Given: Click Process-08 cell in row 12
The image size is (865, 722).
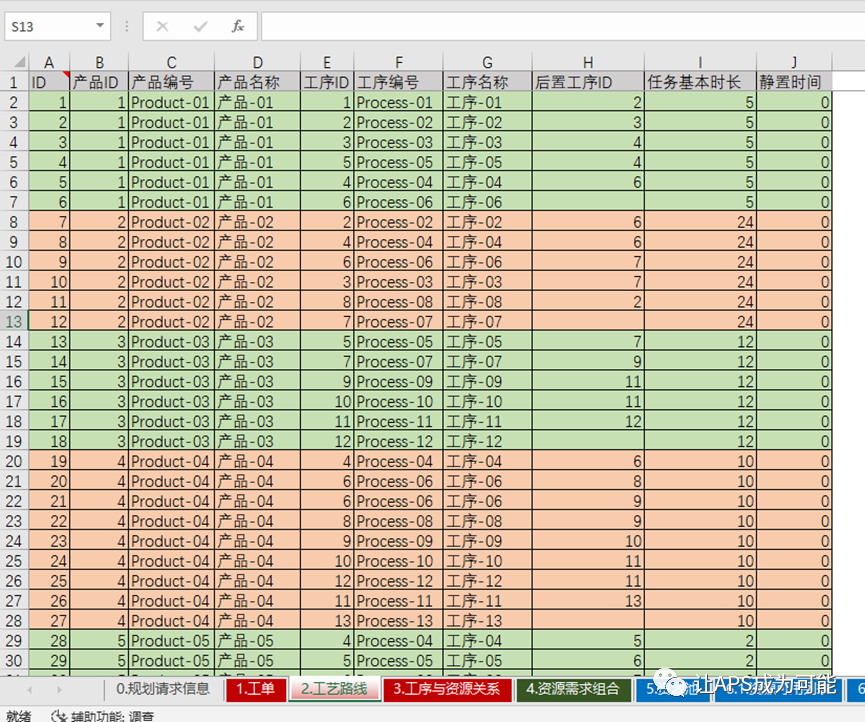Looking at the screenshot, I should pos(399,302).
